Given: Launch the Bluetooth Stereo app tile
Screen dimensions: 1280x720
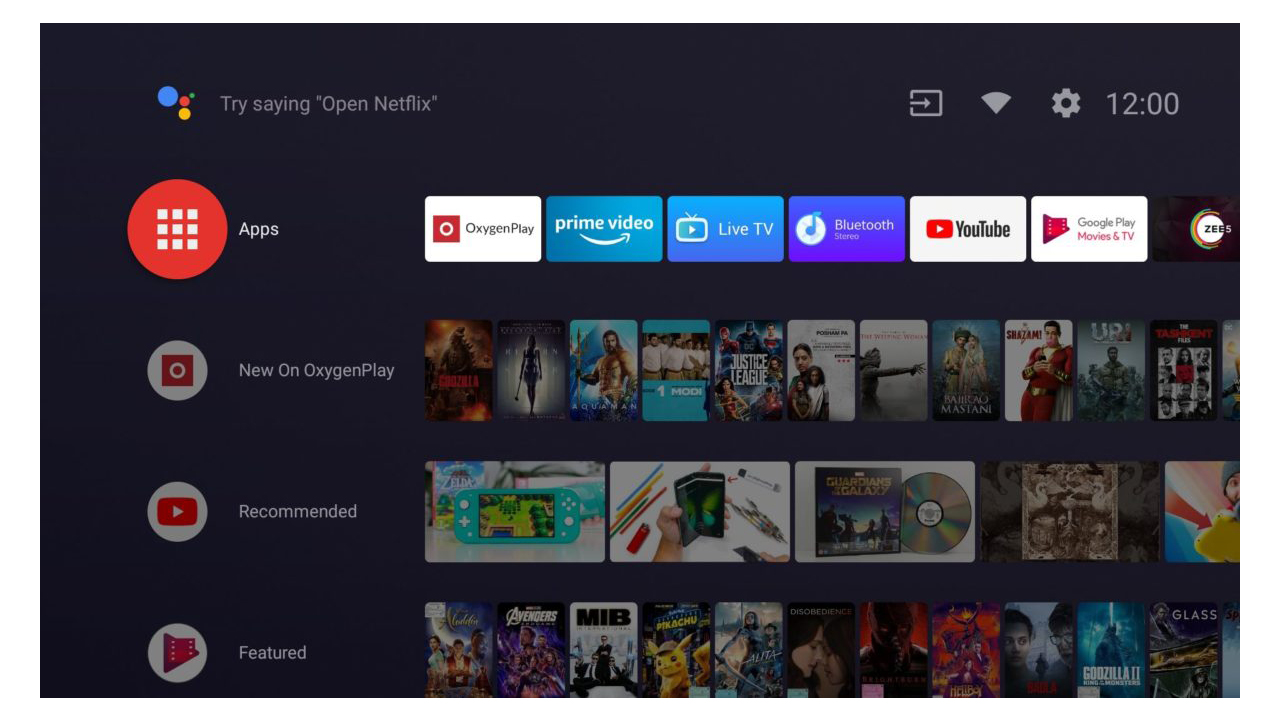Looking at the screenshot, I should (846, 229).
